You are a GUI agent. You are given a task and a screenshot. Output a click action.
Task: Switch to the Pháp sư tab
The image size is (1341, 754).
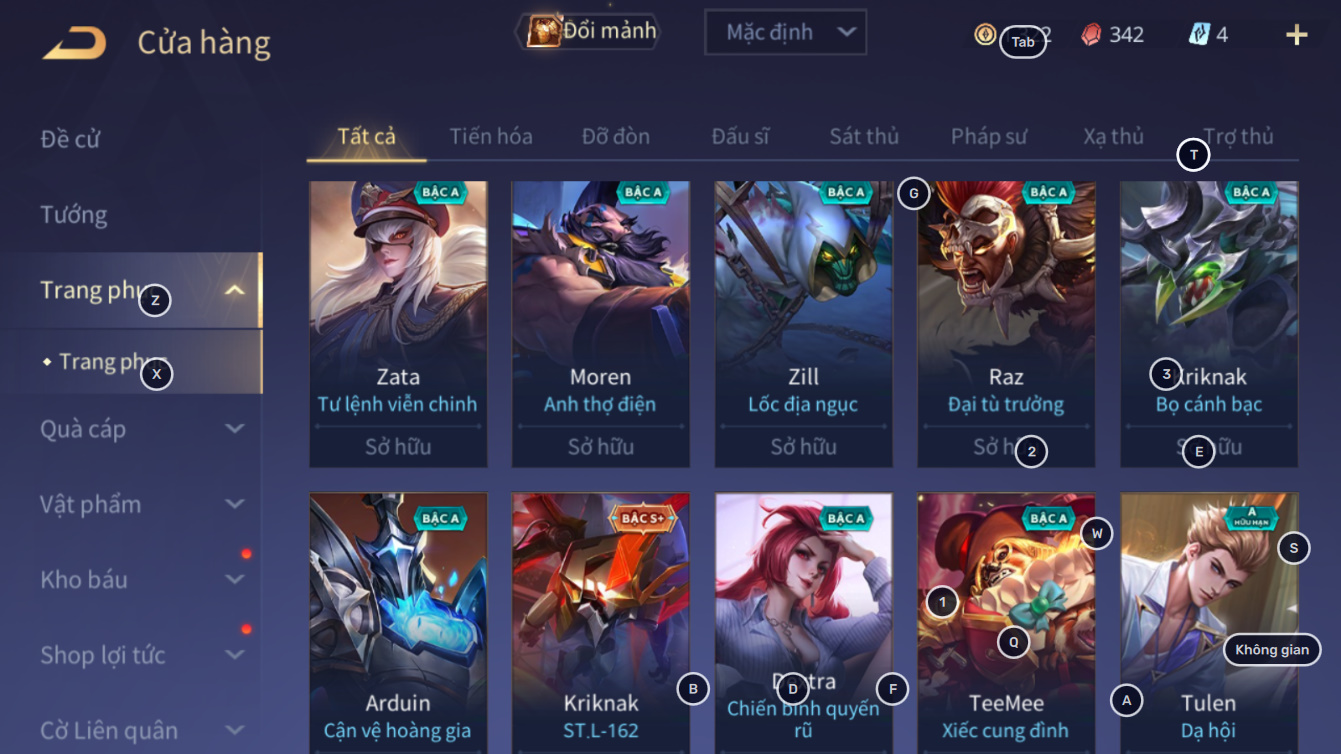[989, 136]
